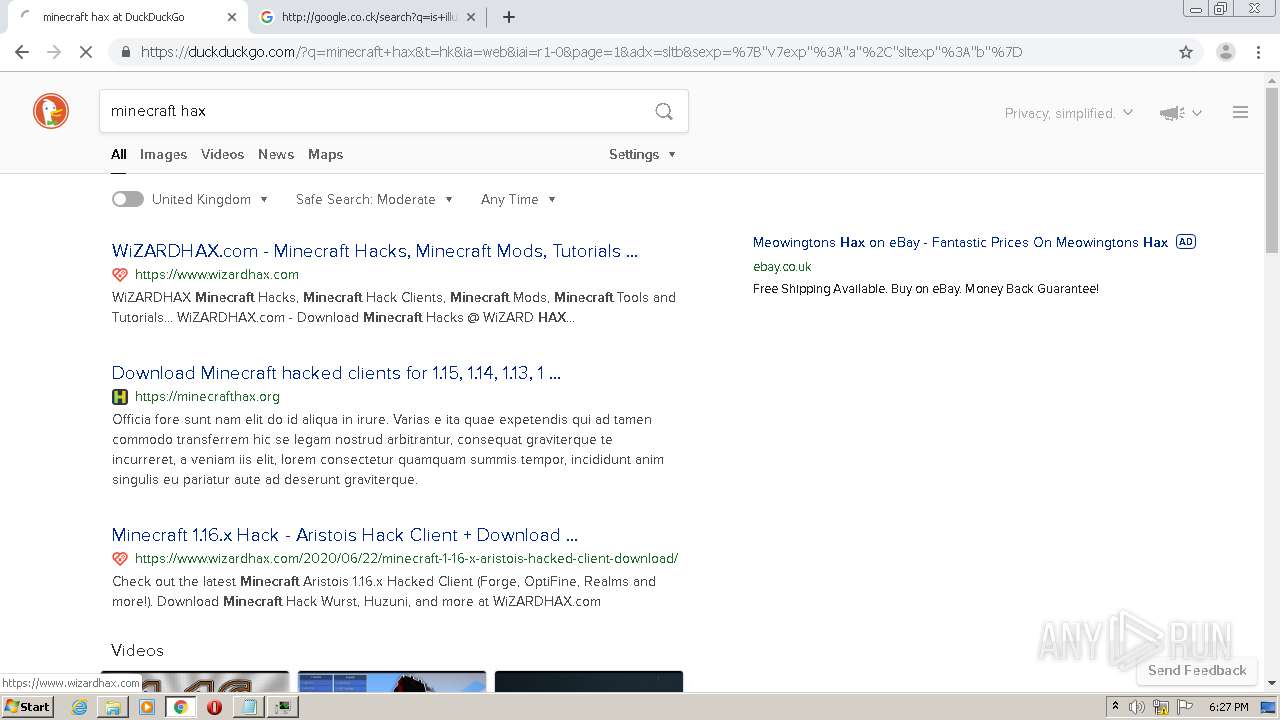The width and height of the screenshot is (1280, 720).
Task: Click the wizardhax.com favicon of first result
Action: tap(120, 274)
